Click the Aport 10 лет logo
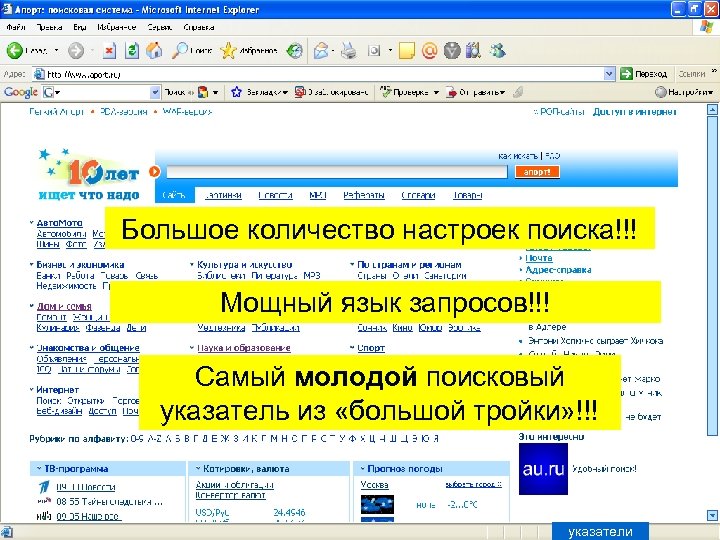The height and width of the screenshot is (540, 720). 89,175
